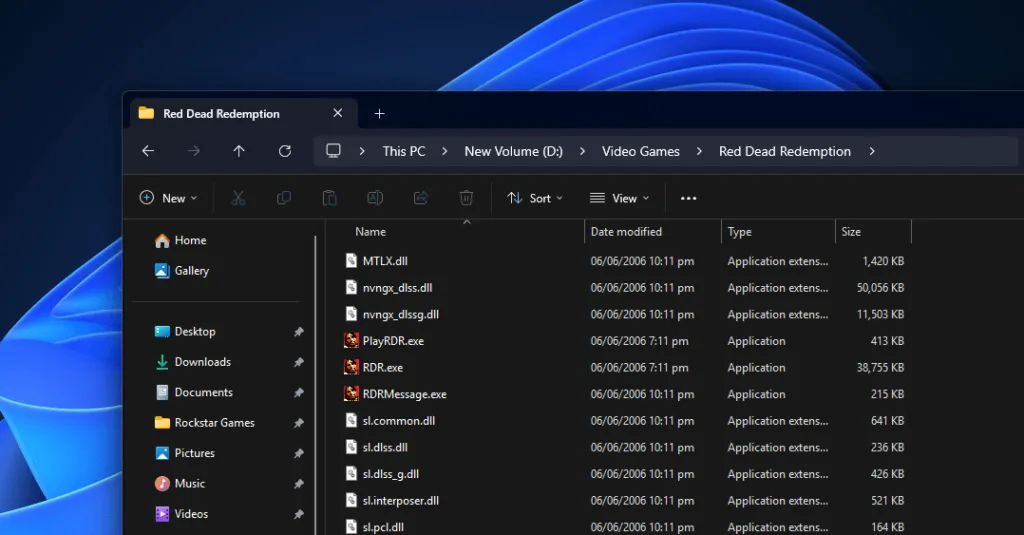Click the Cut scissors icon

point(238,198)
